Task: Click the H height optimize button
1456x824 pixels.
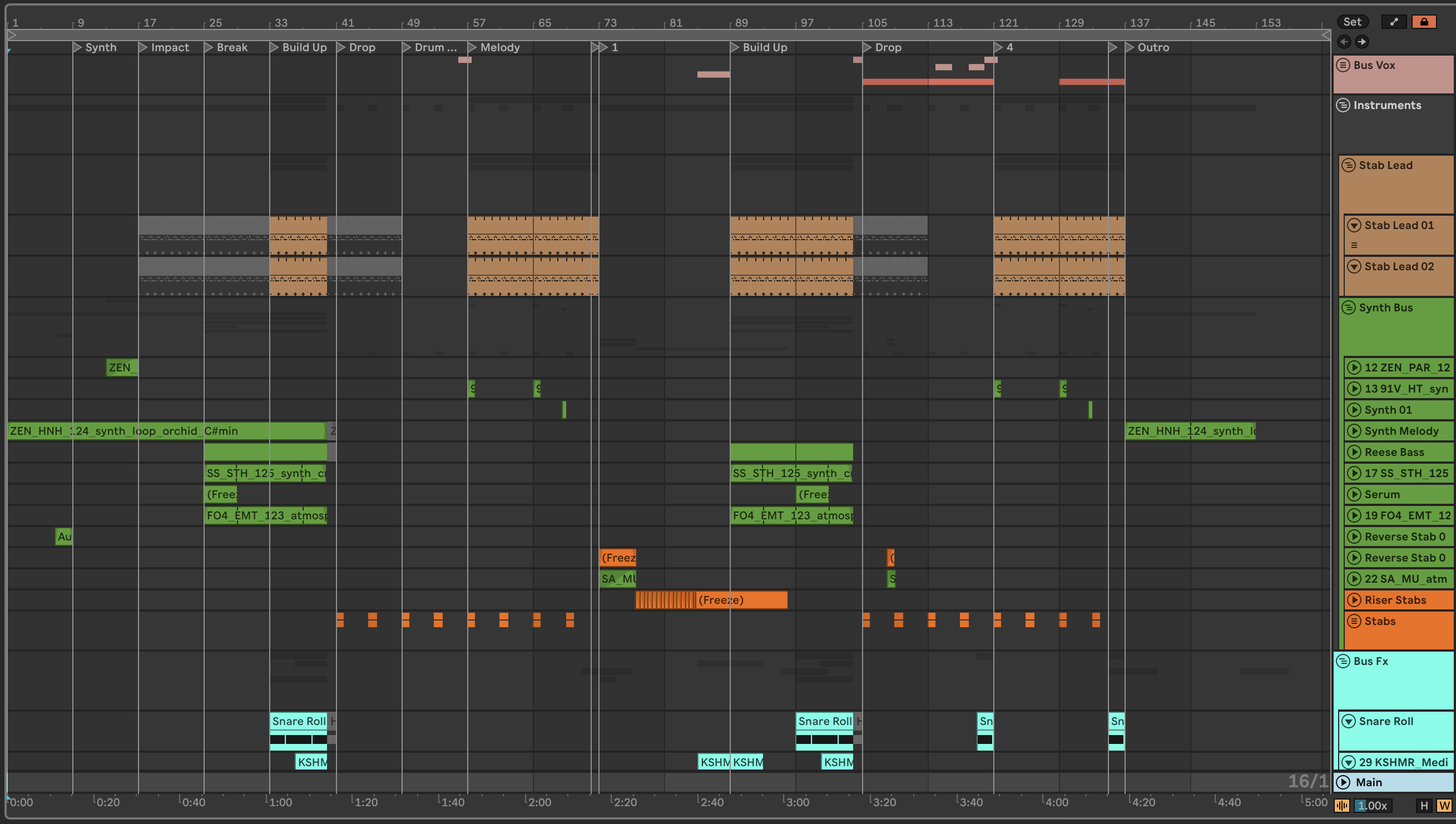Action: pos(1424,805)
